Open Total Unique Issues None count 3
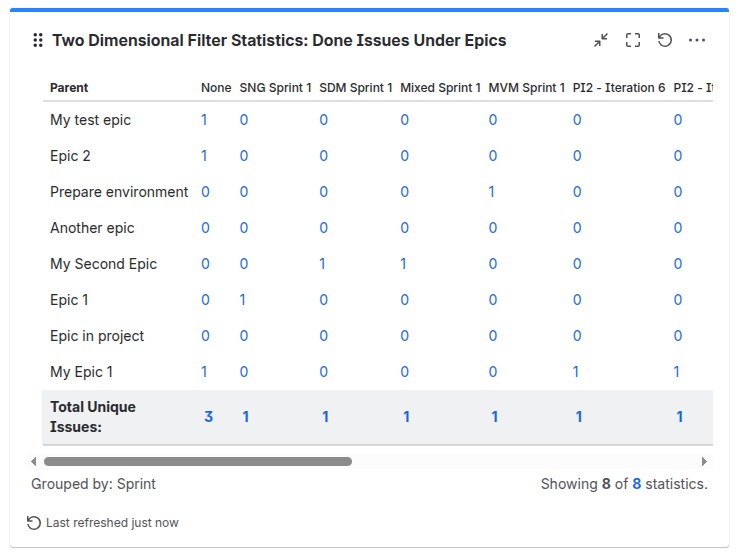Screen dimensions: 737x553 point(208,416)
